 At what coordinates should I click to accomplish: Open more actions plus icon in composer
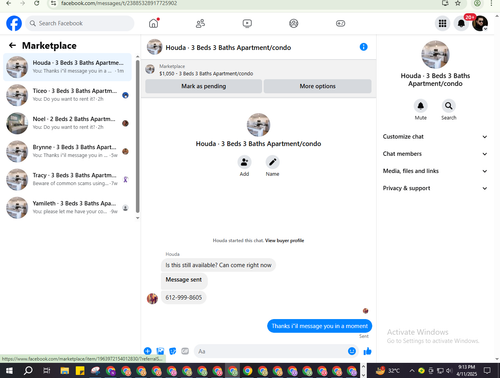click(x=148, y=351)
